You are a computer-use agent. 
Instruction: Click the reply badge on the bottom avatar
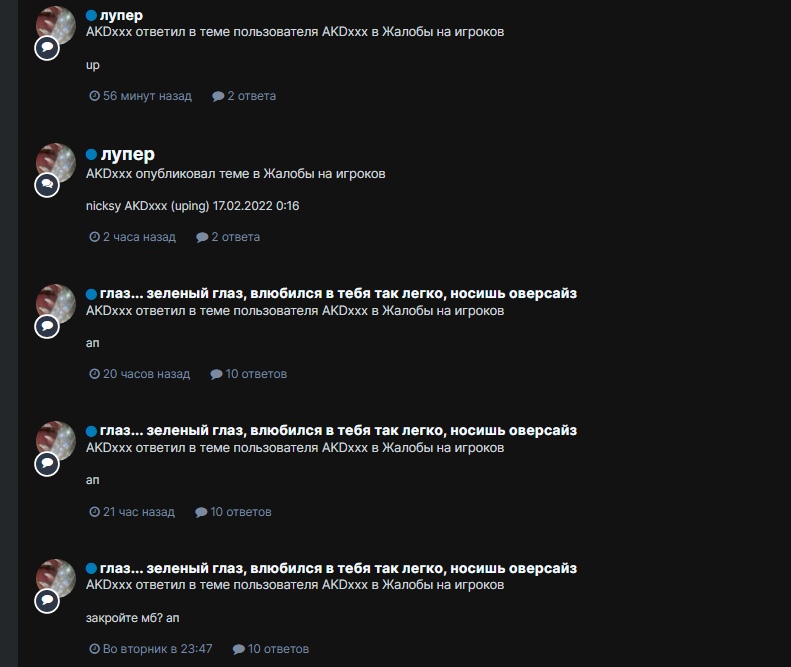(x=47, y=601)
